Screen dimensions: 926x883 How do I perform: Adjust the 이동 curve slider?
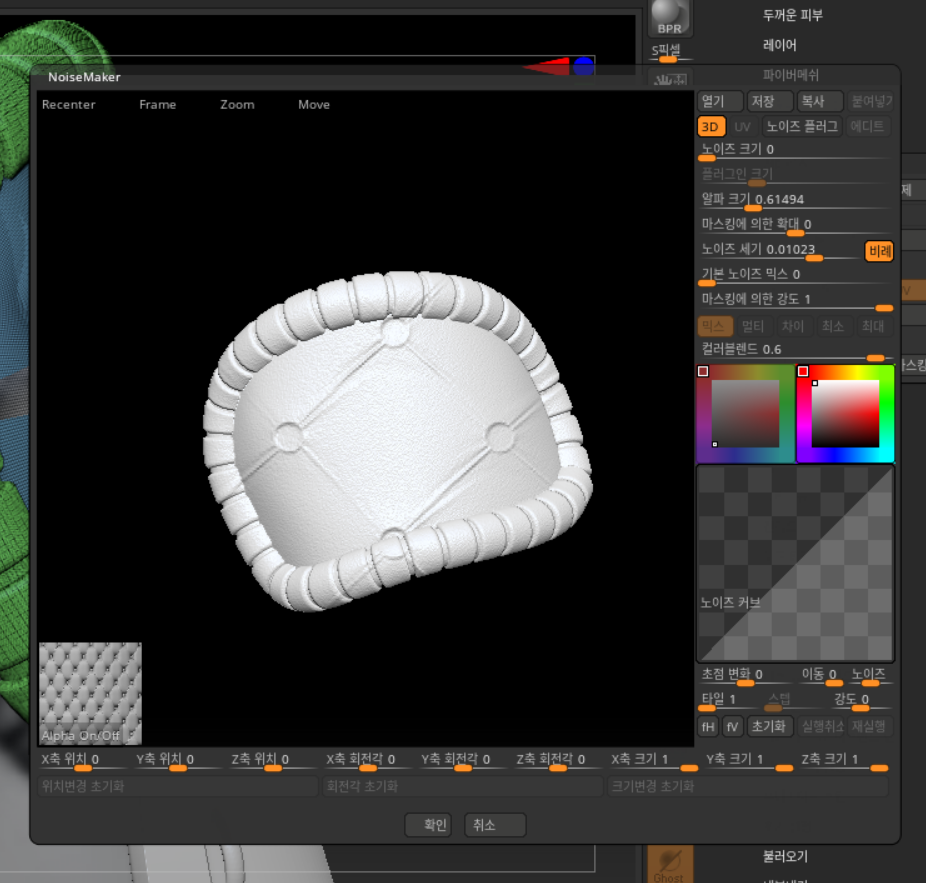821,676
